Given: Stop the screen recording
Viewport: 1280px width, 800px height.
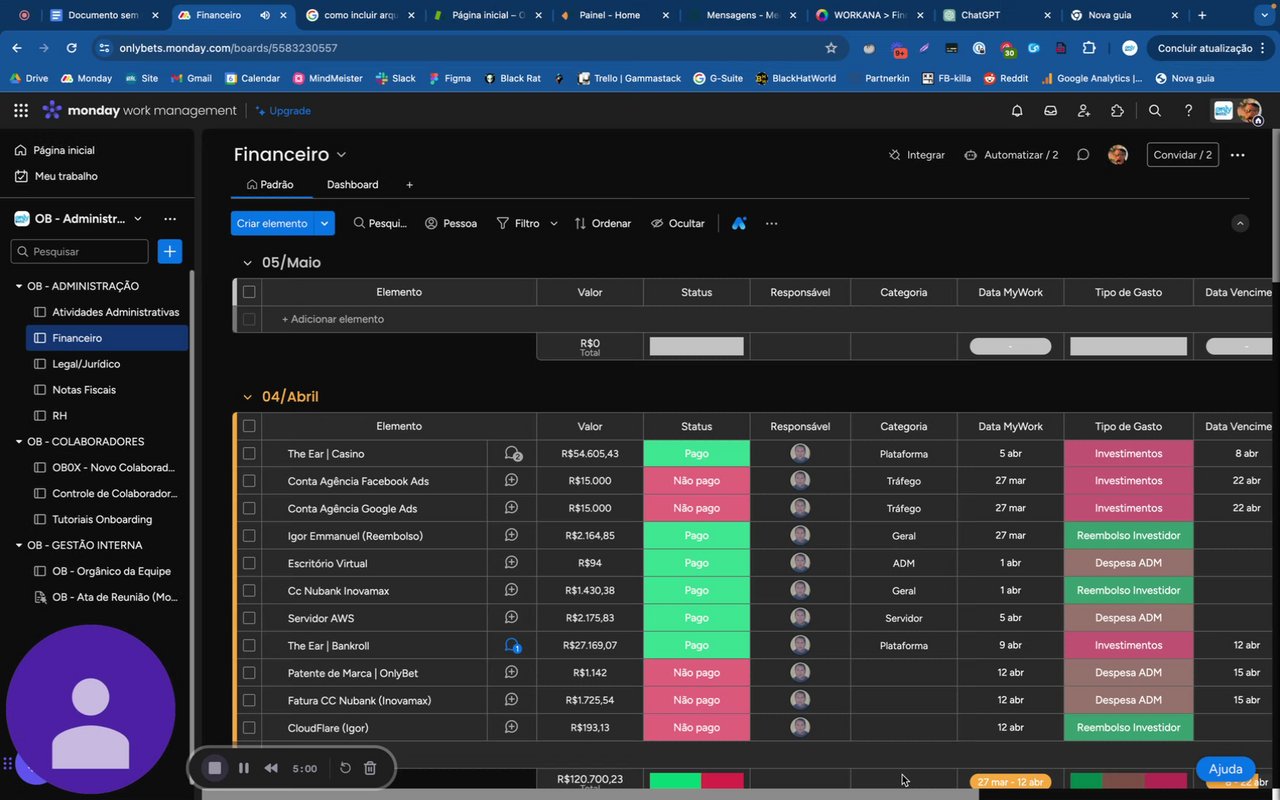Looking at the screenshot, I should point(214,768).
